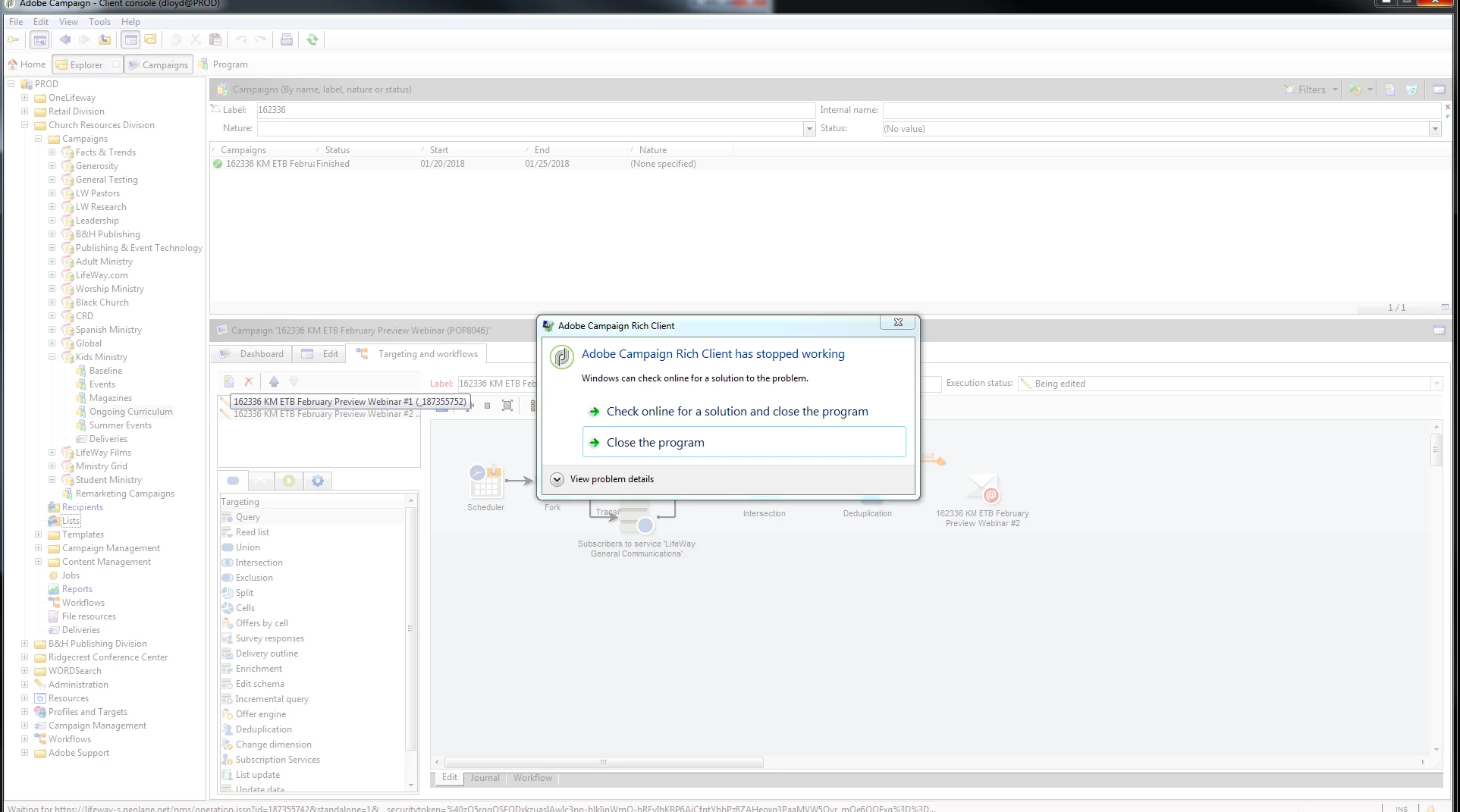Screen dimensions: 1460x812
Task: Choose Check online for a solution
Action: point(736,412)
